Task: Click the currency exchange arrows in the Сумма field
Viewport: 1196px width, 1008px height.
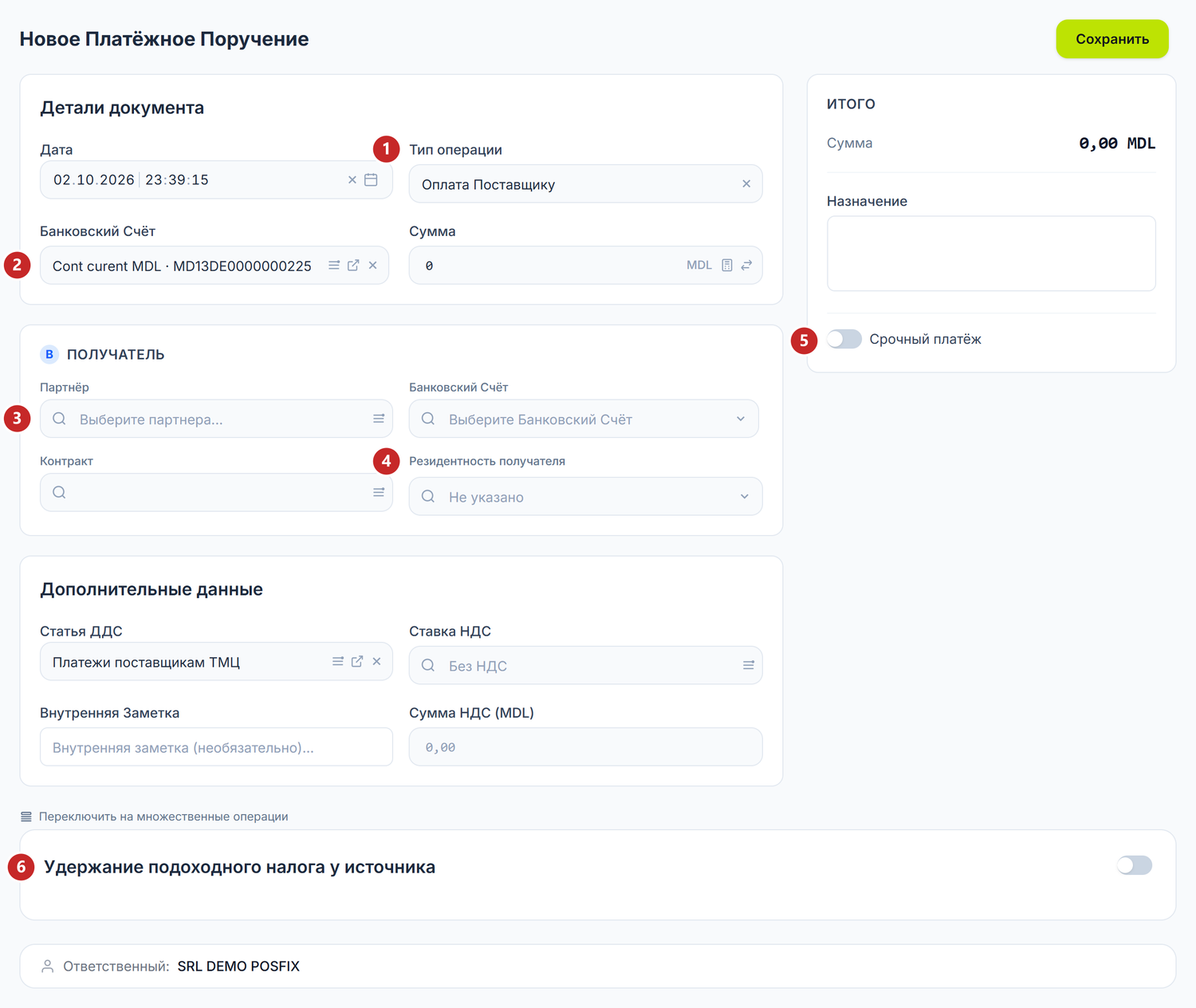Action: tap(746, 266)
